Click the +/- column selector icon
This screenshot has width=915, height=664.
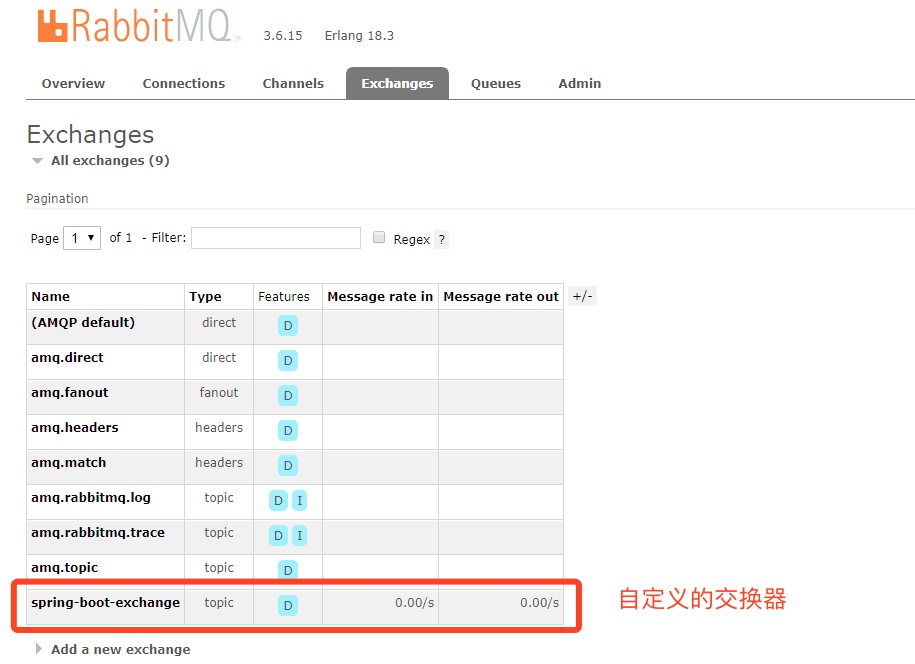pos(582,295)
